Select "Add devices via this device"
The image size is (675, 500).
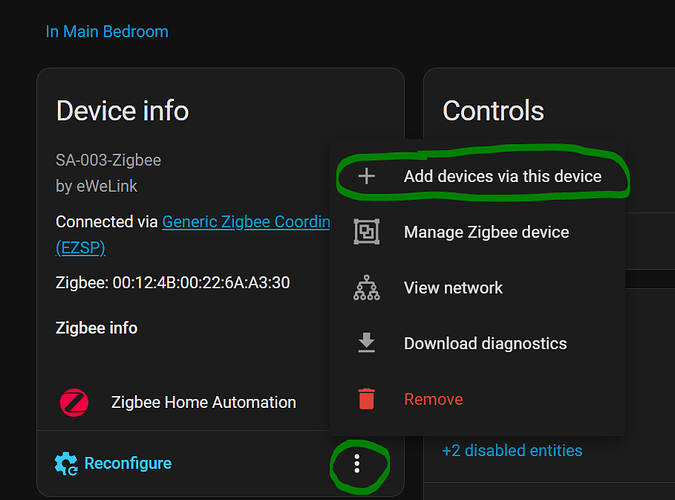click(502, 176)
